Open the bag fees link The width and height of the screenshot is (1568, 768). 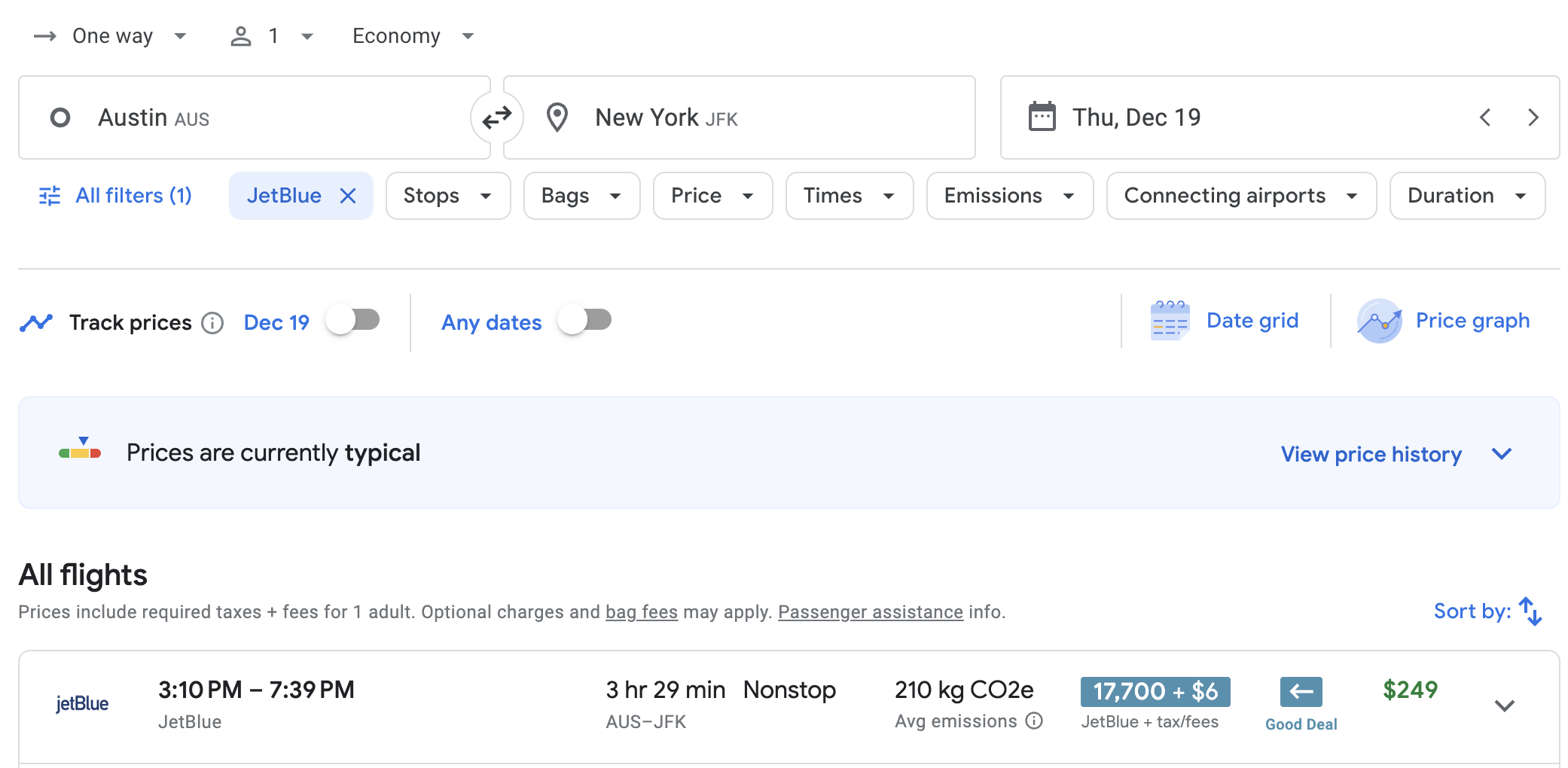click(642, 612)
